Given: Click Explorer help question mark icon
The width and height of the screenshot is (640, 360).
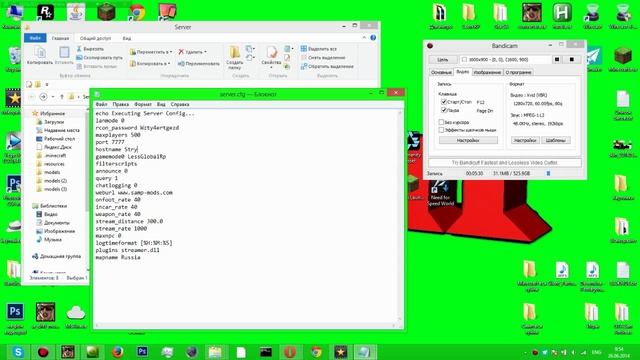Looking at the screenshot, I should [373, 38].
